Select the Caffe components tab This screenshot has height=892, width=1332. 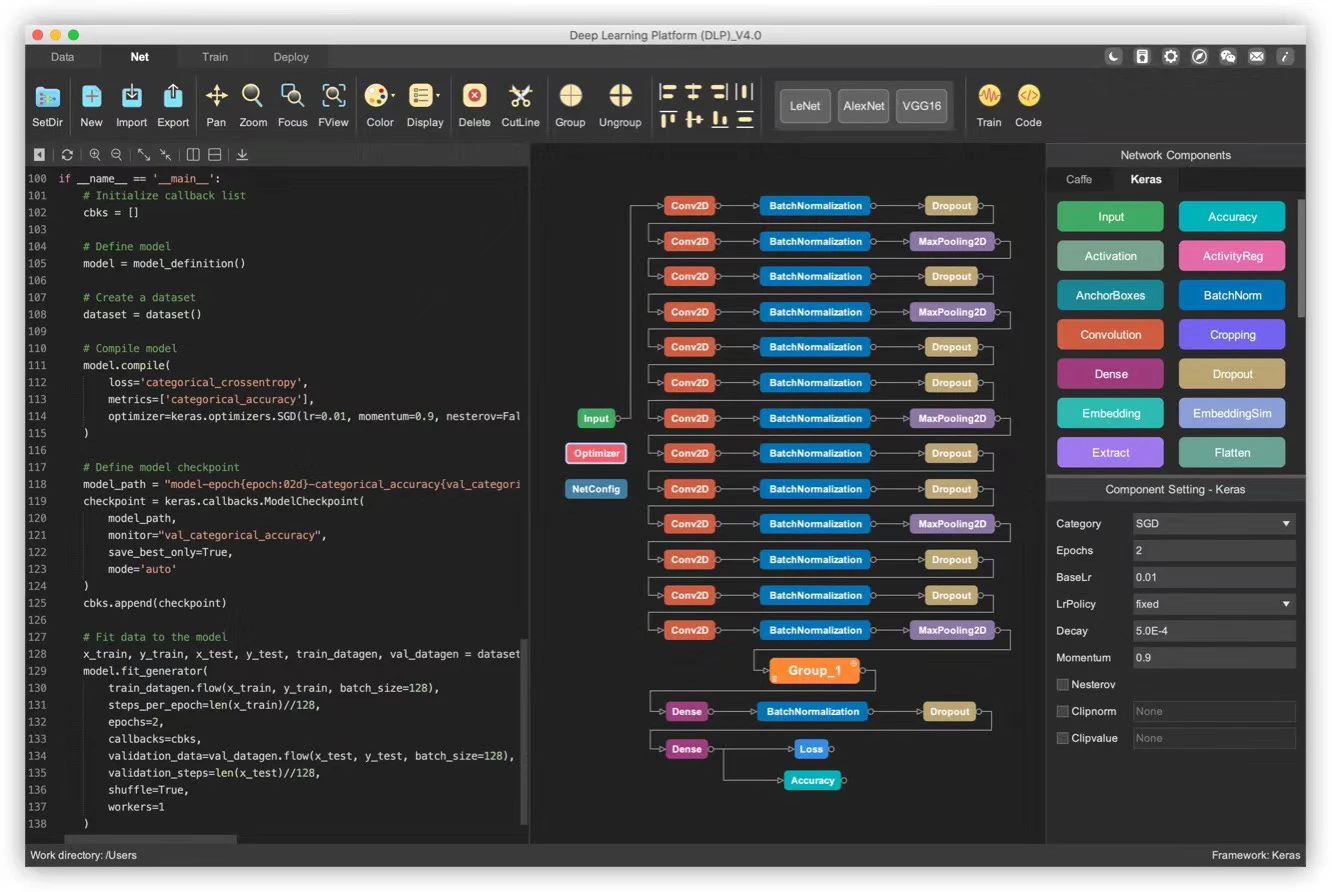click(1079, 180)
